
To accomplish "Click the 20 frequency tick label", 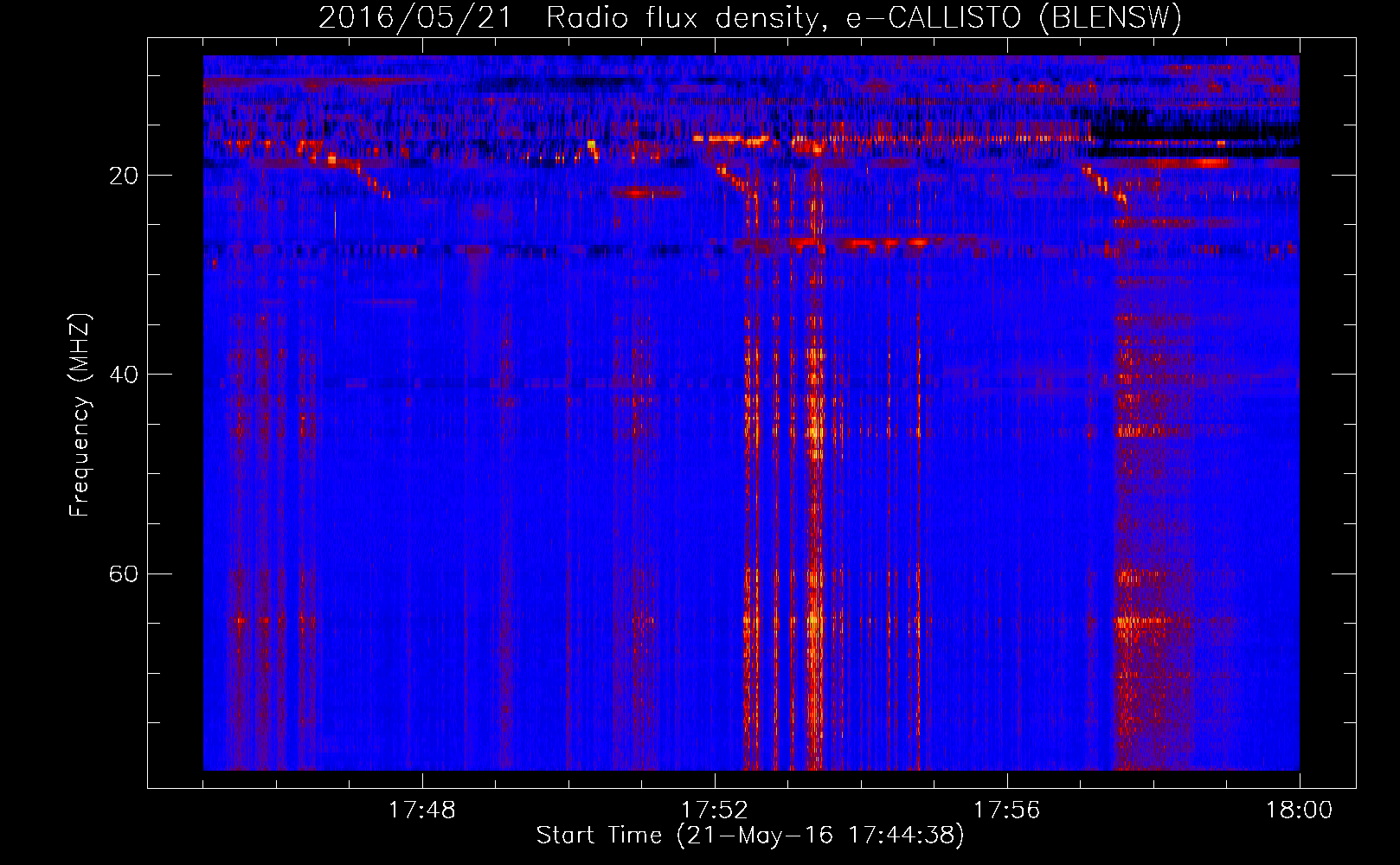I will (x=123, y=176).
